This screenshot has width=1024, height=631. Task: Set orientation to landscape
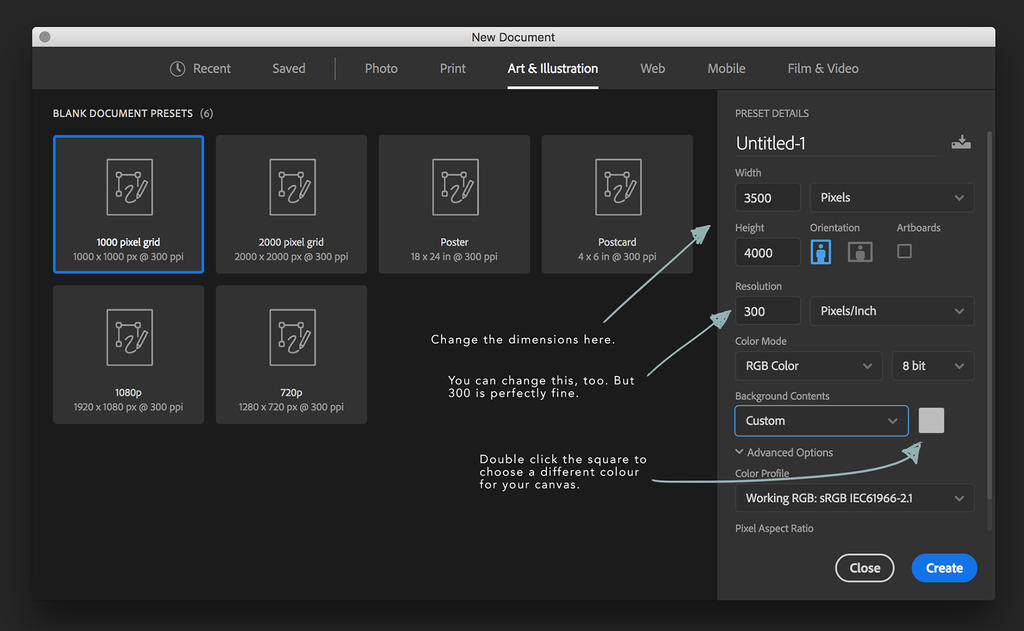pos(860,252)
